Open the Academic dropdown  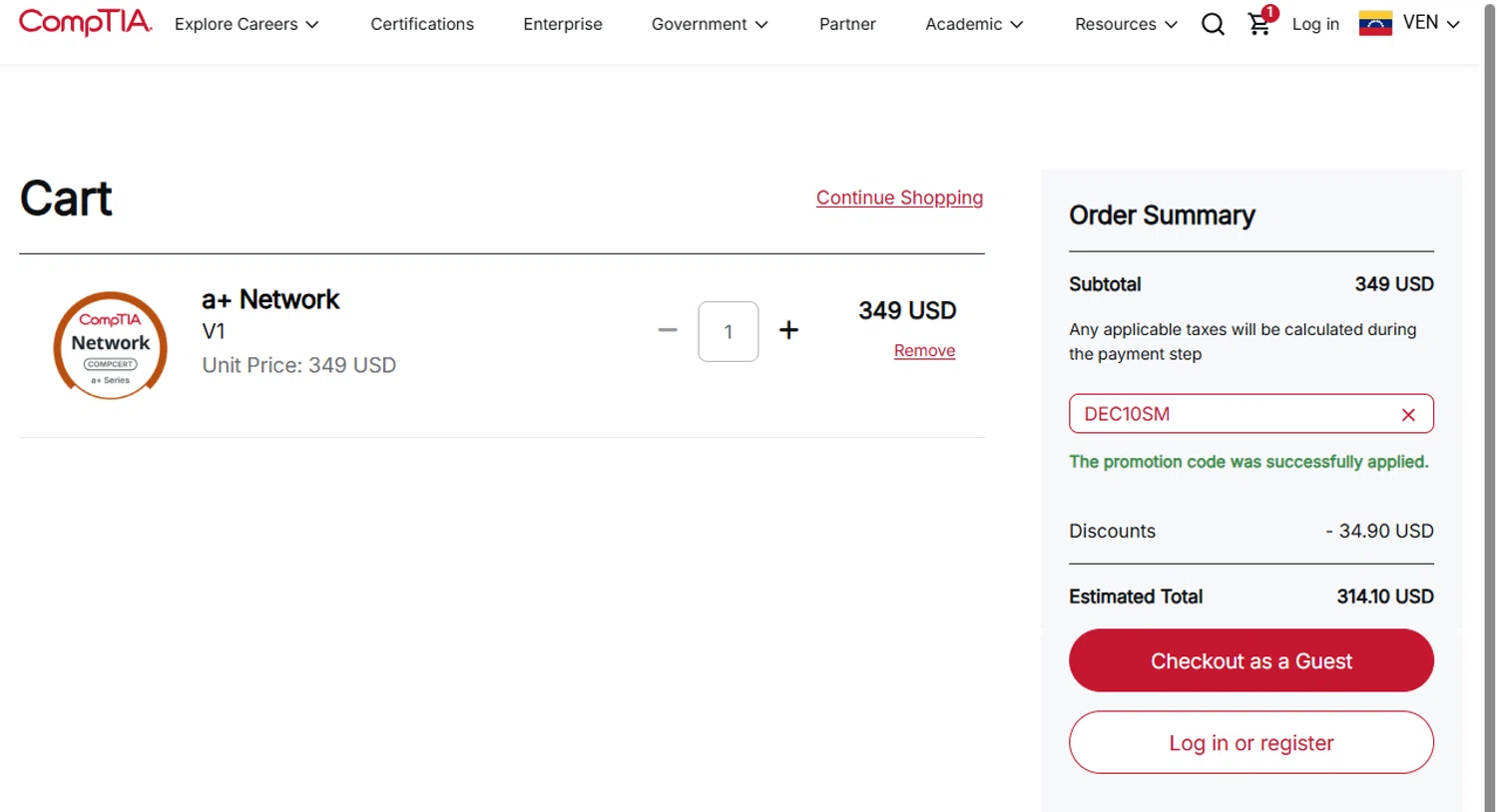click(x=974, y=24)
